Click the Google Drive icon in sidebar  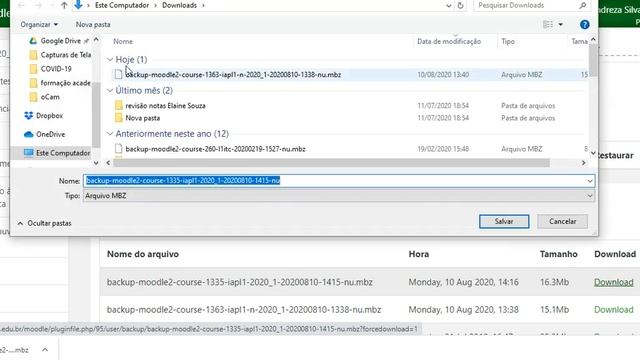(33, 41)
